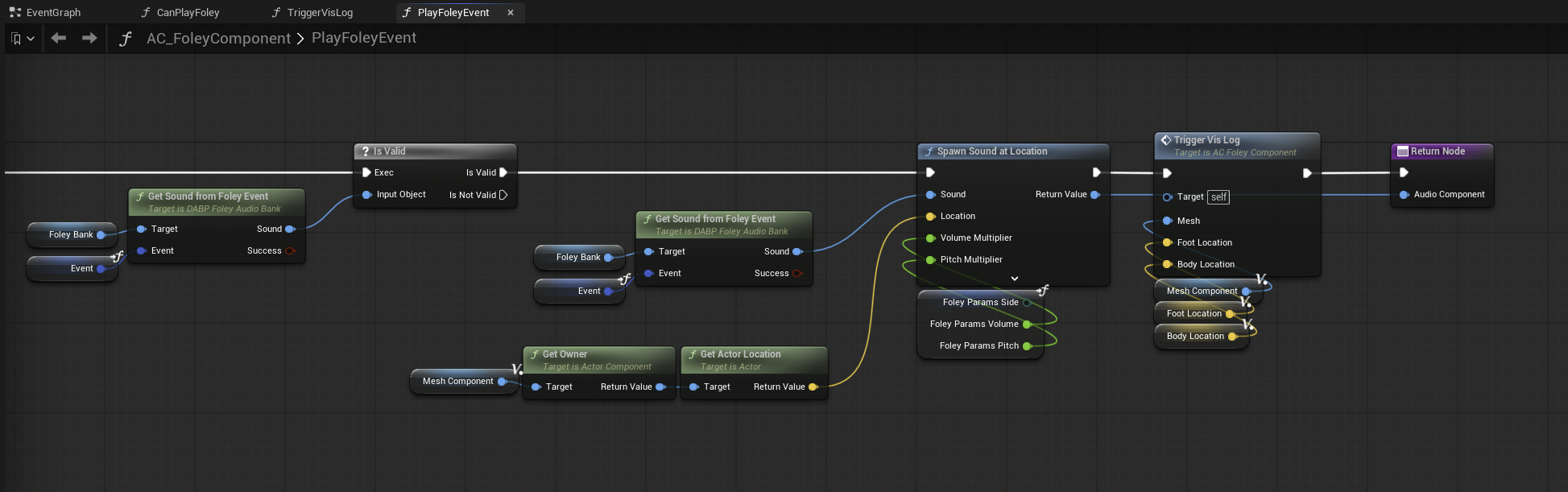Select the Return Node header
This screenshot has height=492, width=1568.
click(1442, 151)
